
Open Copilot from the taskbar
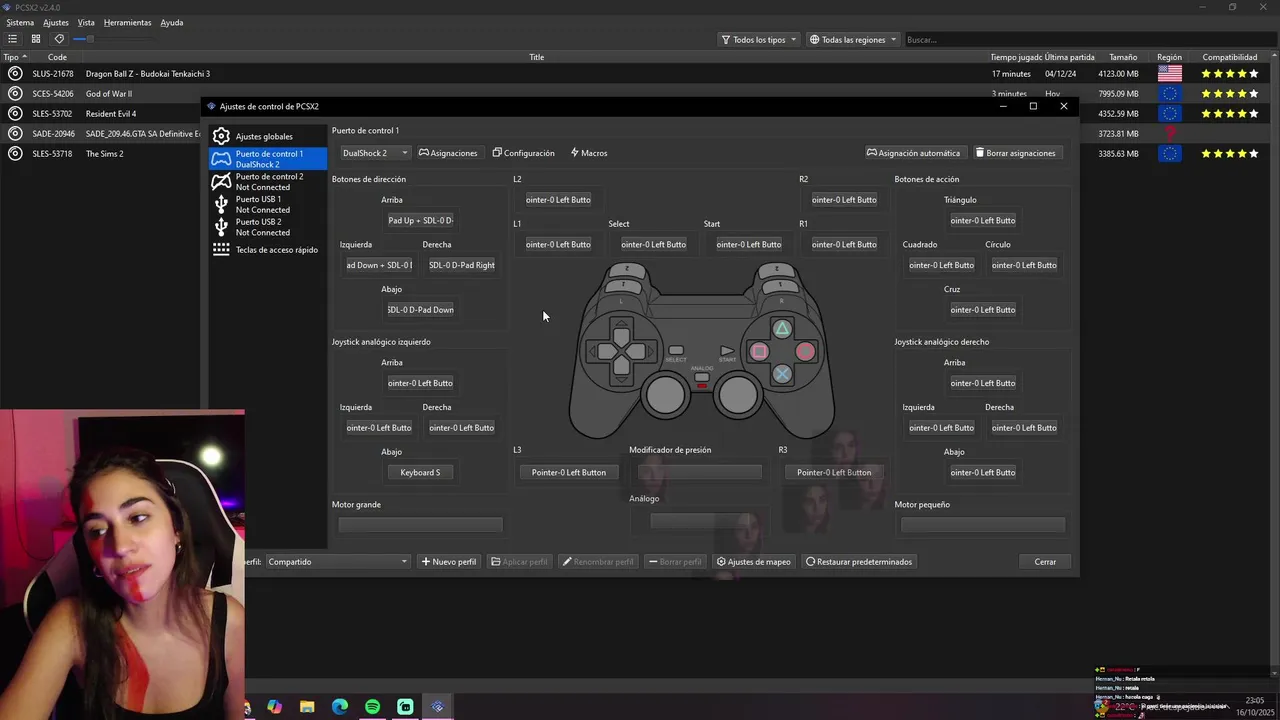pos(275,707)
